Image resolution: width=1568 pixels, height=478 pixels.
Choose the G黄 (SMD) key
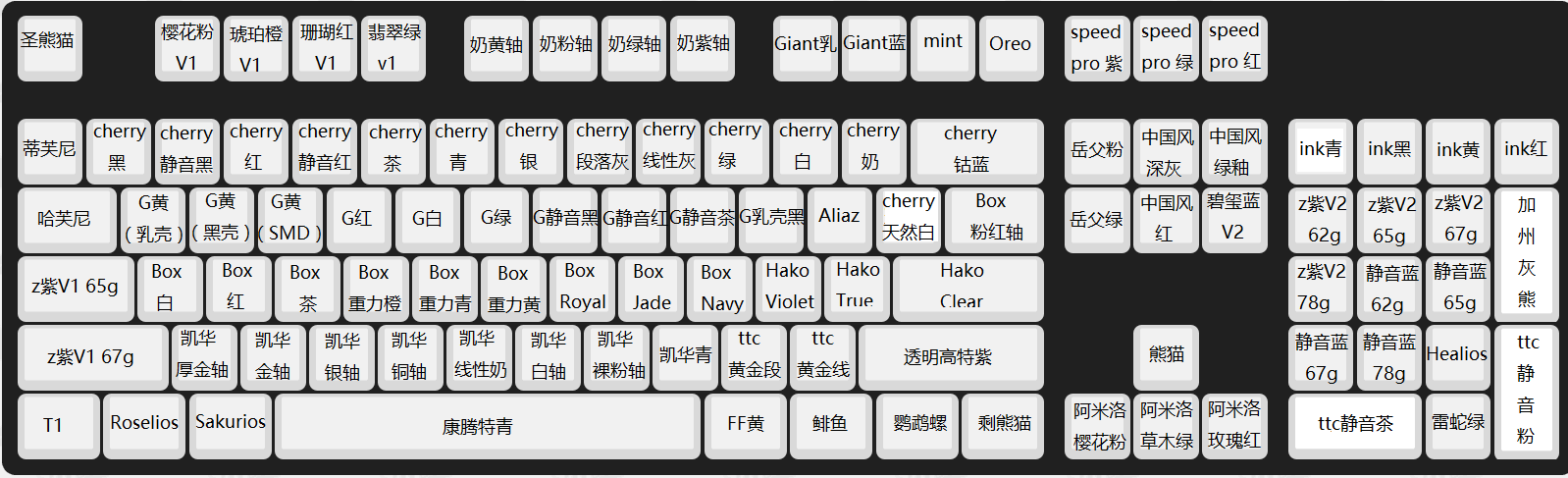pyautogui.click(x=289, y=219)
